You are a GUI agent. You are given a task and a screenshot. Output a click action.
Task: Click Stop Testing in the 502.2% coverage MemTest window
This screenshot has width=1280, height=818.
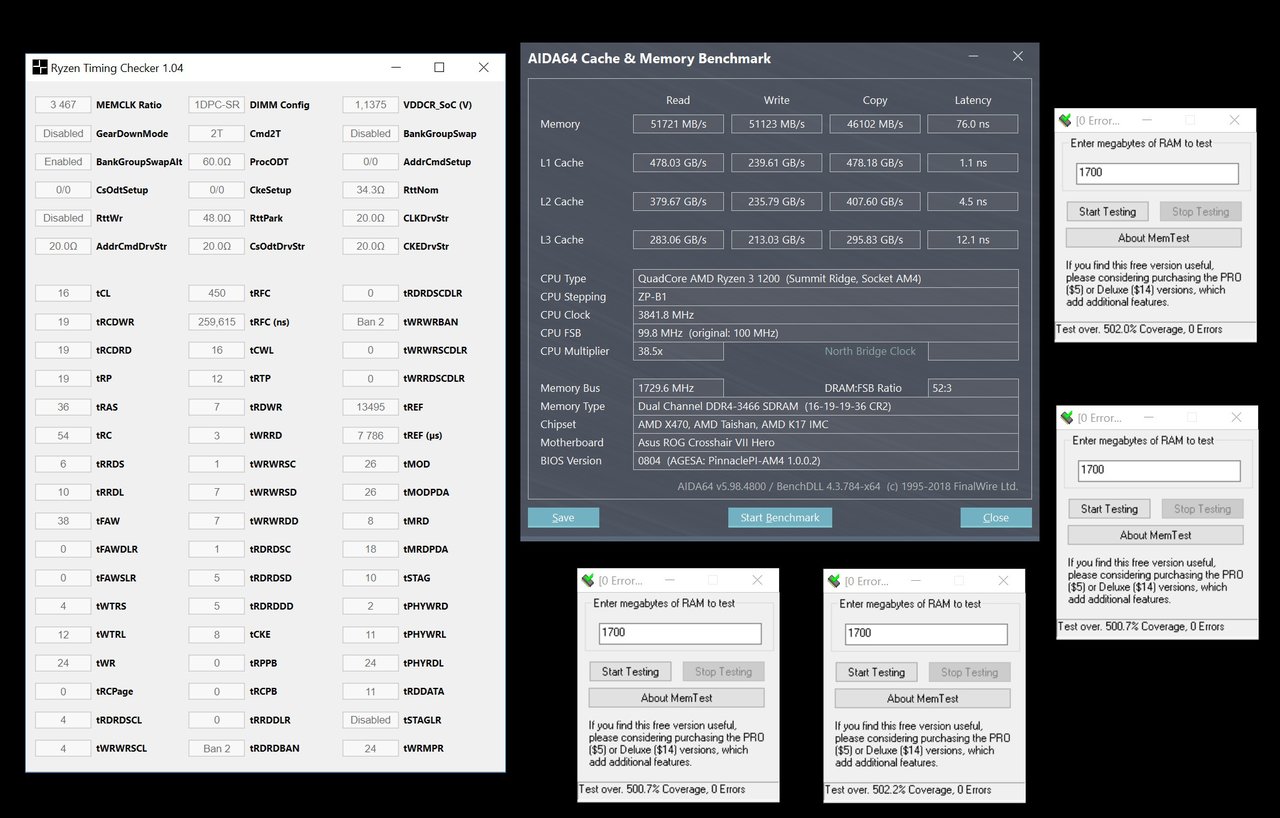pos(969,672)
